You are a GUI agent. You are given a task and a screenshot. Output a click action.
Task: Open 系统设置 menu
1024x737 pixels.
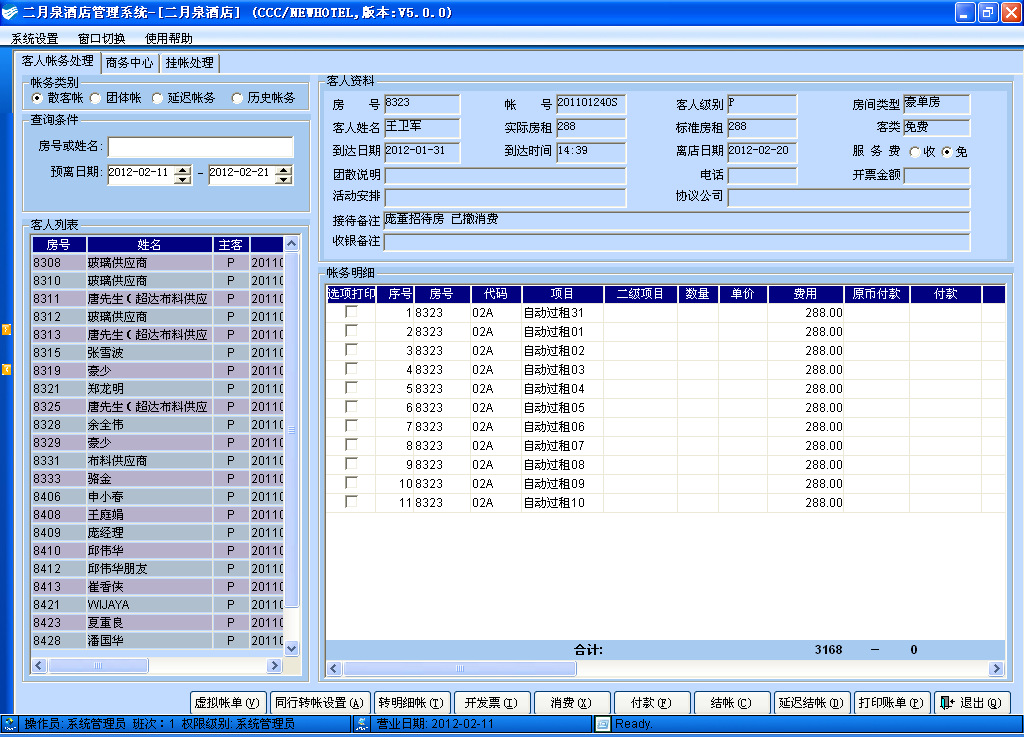pyautogui.click(x=35, y=39)
